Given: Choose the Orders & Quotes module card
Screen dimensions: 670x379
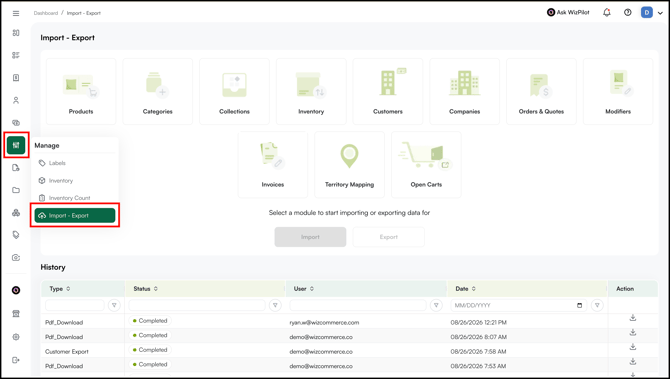Looking at the screenshot, I should pyautogui.click(x=541, y=91).
